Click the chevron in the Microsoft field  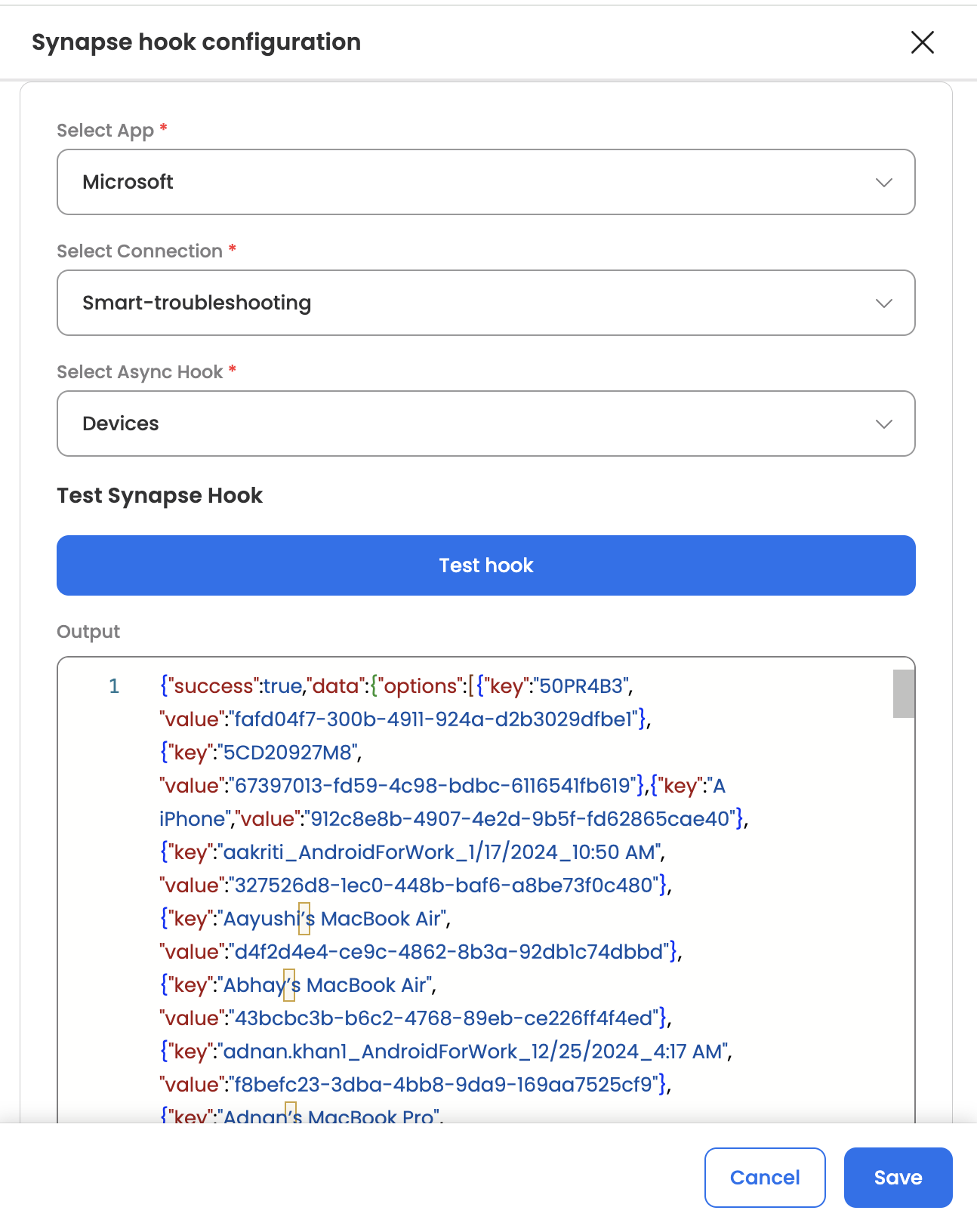883,183
